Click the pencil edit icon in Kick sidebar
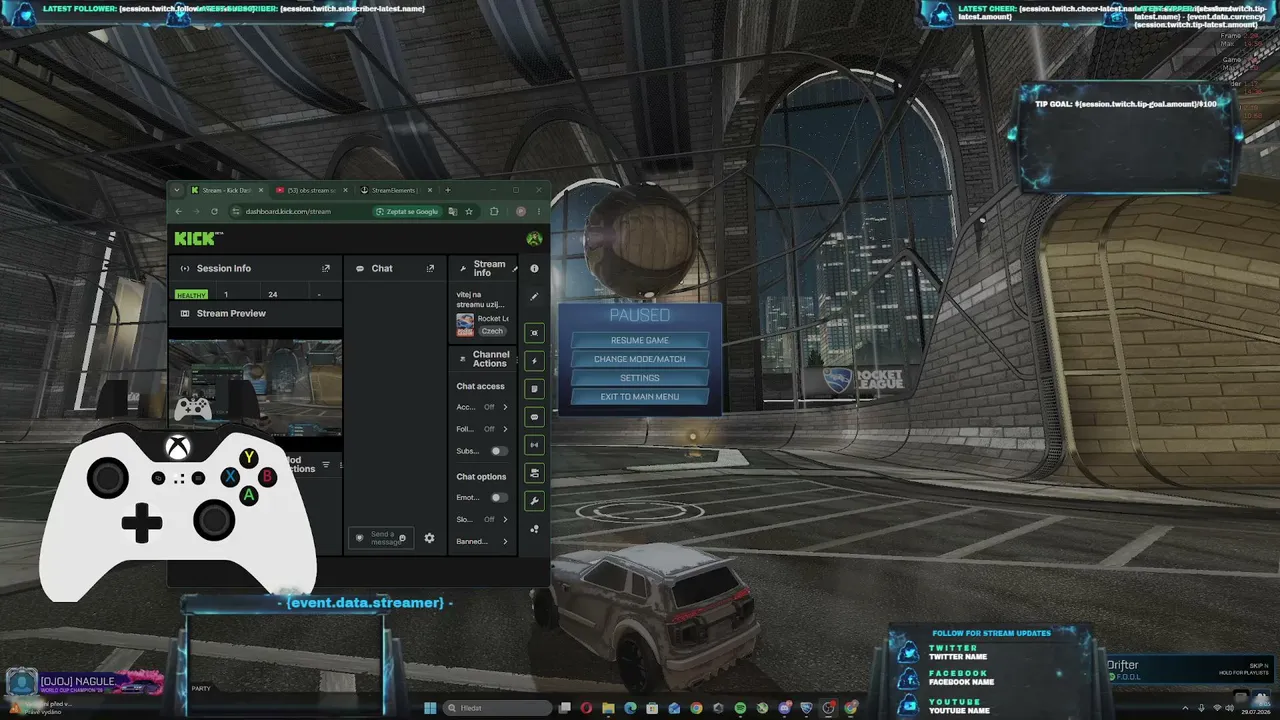The height and width of the screenshot is (720, 1280). [x=534, y=296]
